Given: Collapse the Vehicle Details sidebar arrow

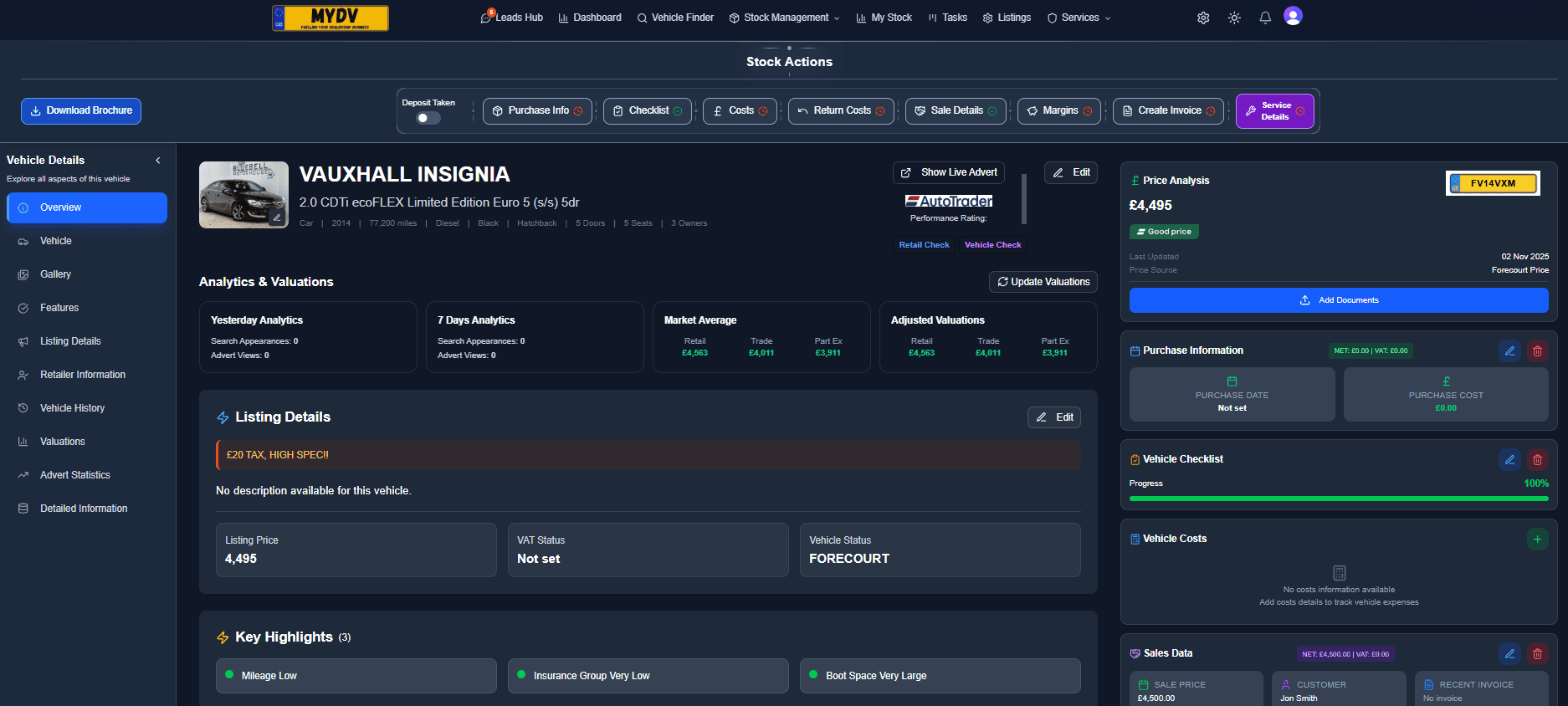Looking at the screenshot, I should [158, 160].
